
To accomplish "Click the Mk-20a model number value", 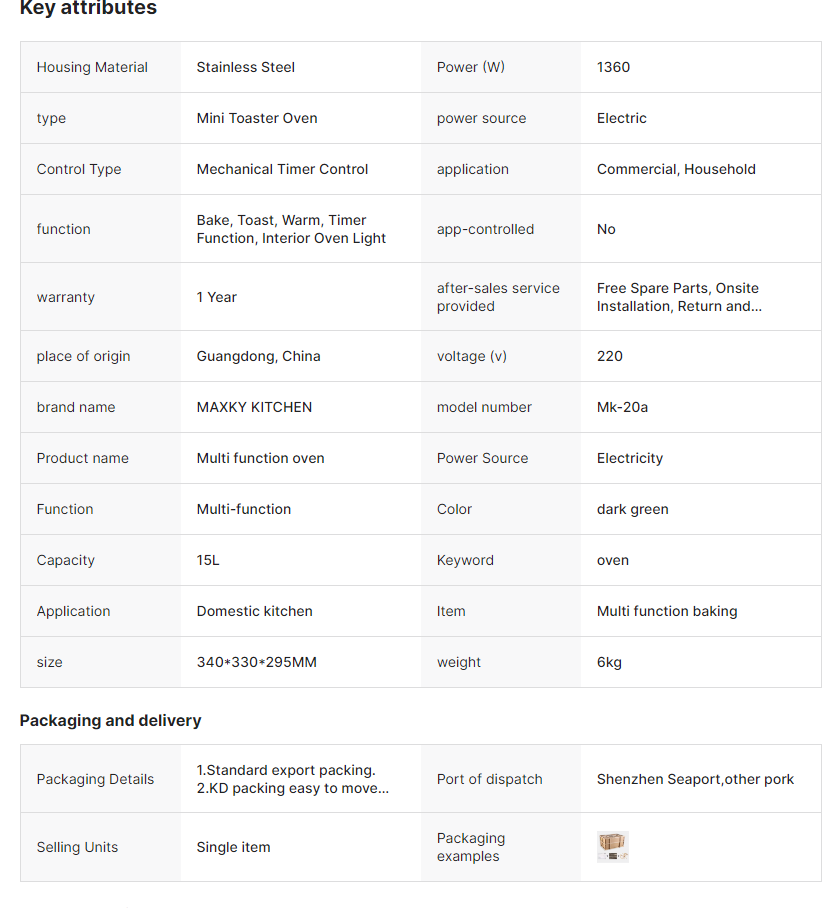I will click(x=622, y=407).
